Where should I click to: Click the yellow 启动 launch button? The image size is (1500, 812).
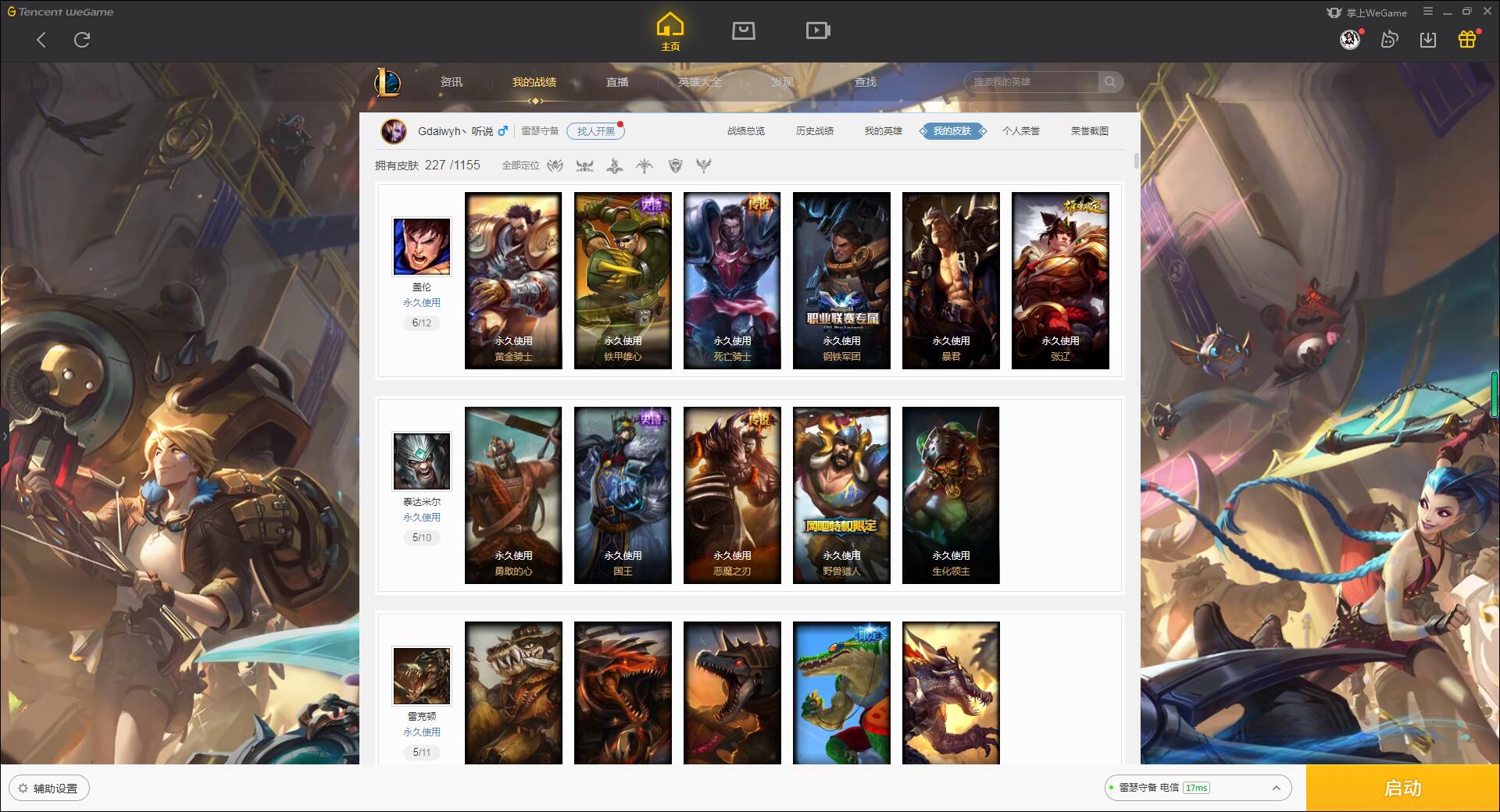[1403, 789]
